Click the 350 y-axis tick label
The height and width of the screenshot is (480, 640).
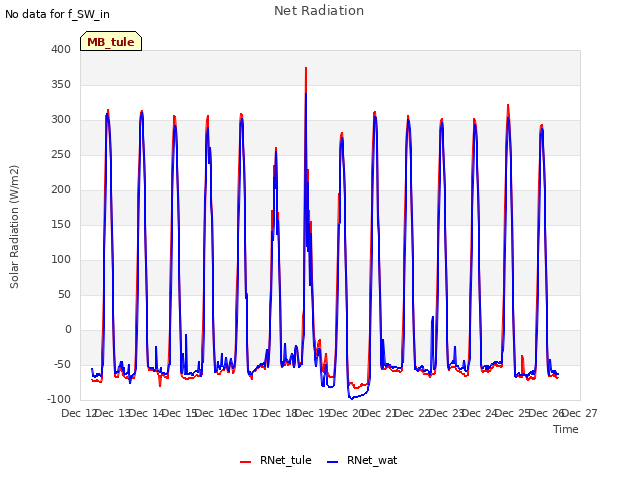(x=61, y=84)
